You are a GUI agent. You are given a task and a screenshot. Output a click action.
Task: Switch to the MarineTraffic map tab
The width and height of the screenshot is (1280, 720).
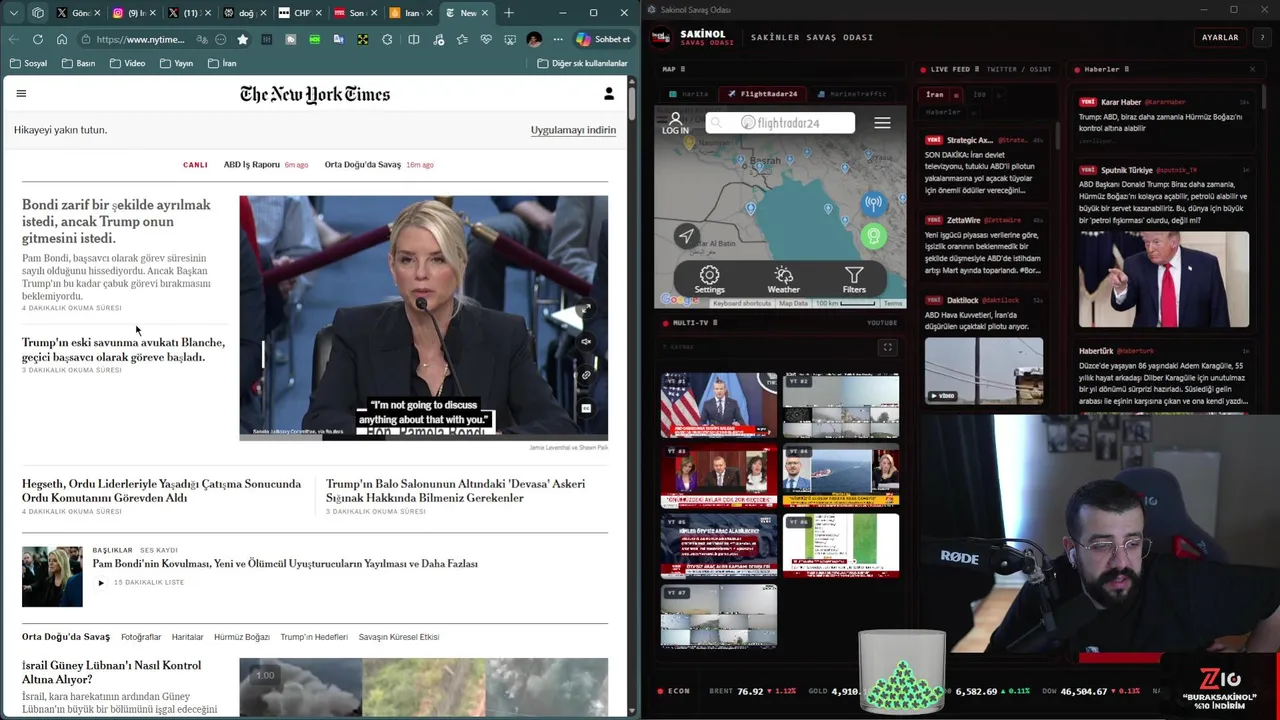[852, 94]
